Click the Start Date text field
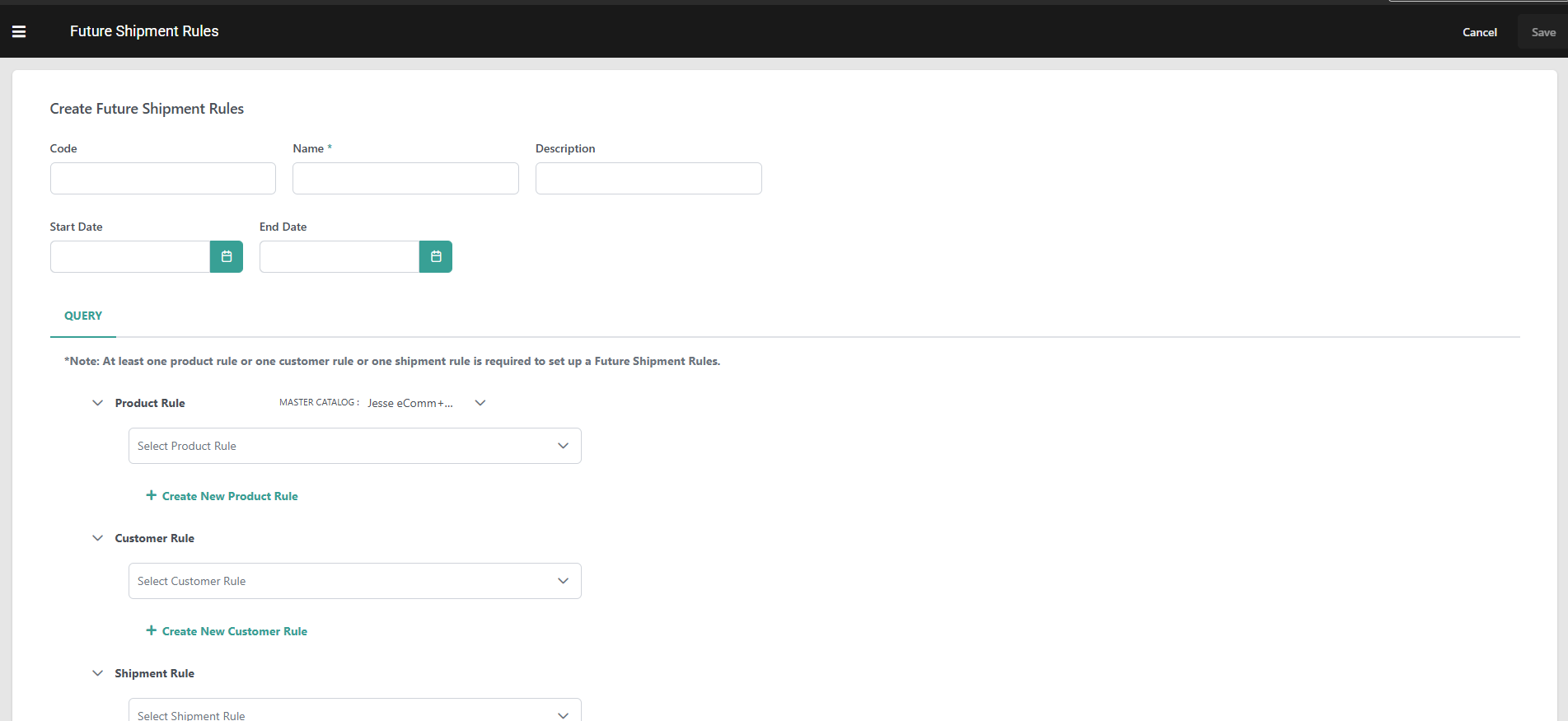Viewport: 1568px width, 721px height. coord(130,256)
